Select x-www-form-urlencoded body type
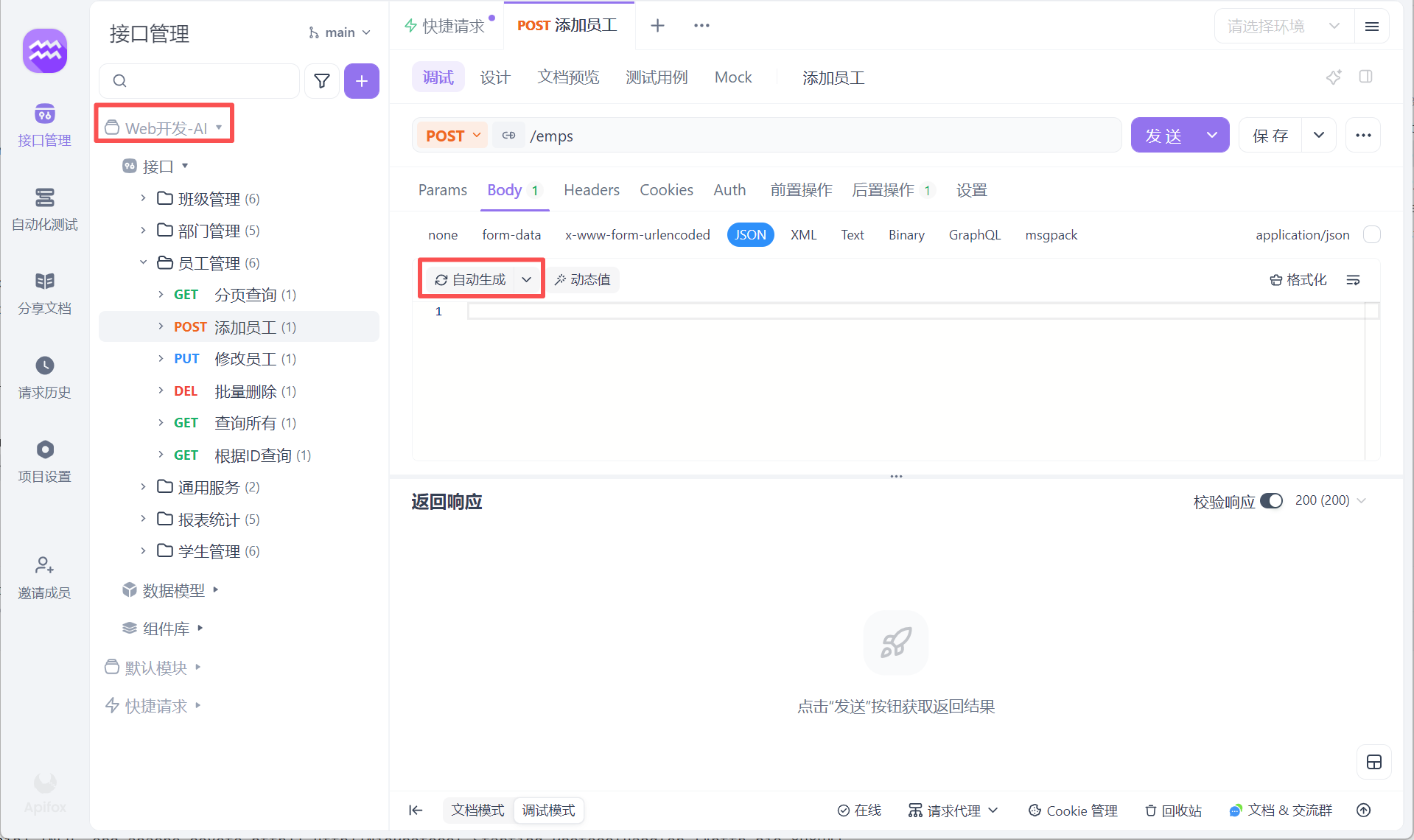Image resolution: width=1414 pixels, height=840 pixels. coord(637,235)
